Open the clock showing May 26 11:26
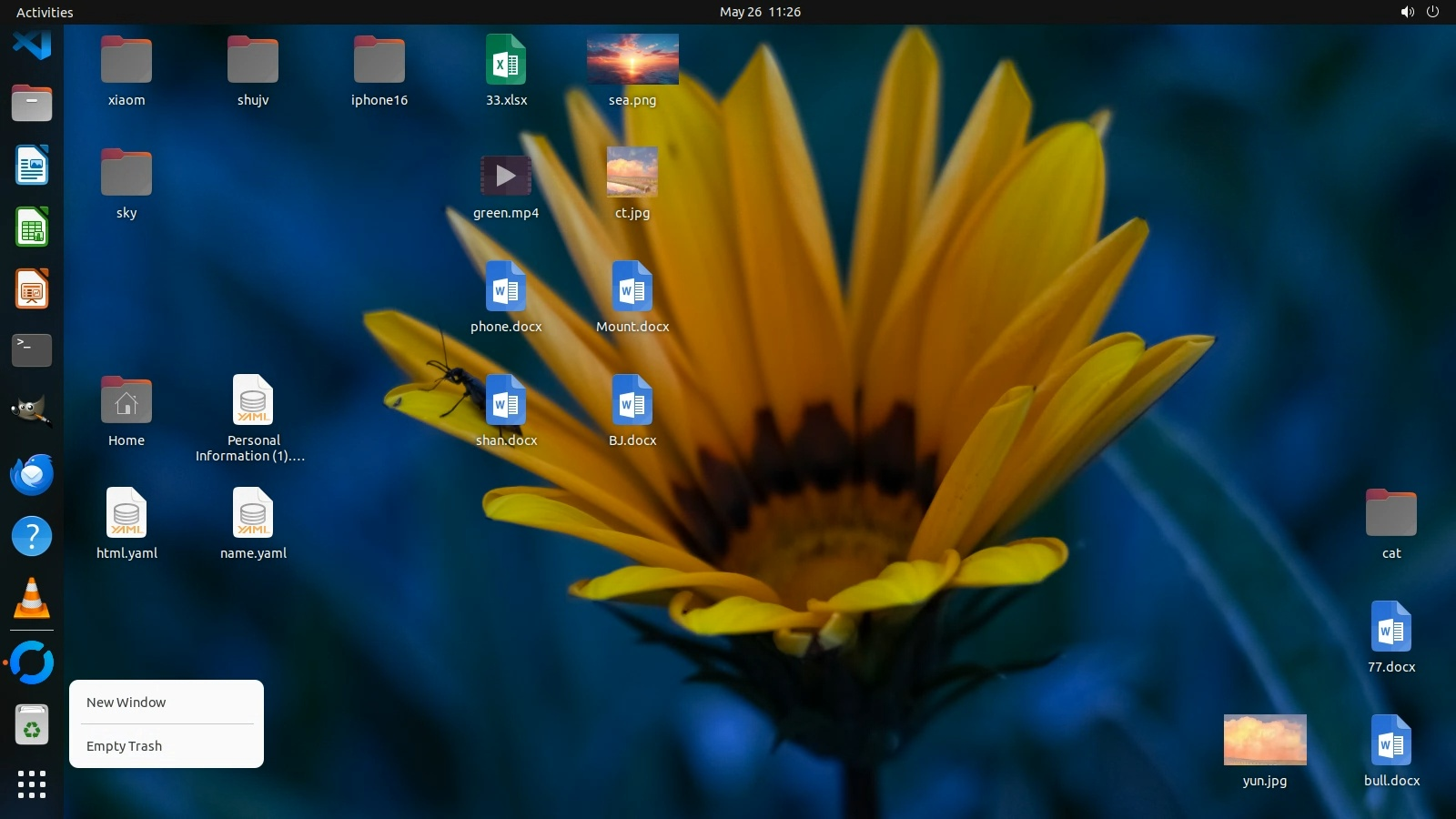The height and width of the screenshot is (819, 1456). click(760, 12)
